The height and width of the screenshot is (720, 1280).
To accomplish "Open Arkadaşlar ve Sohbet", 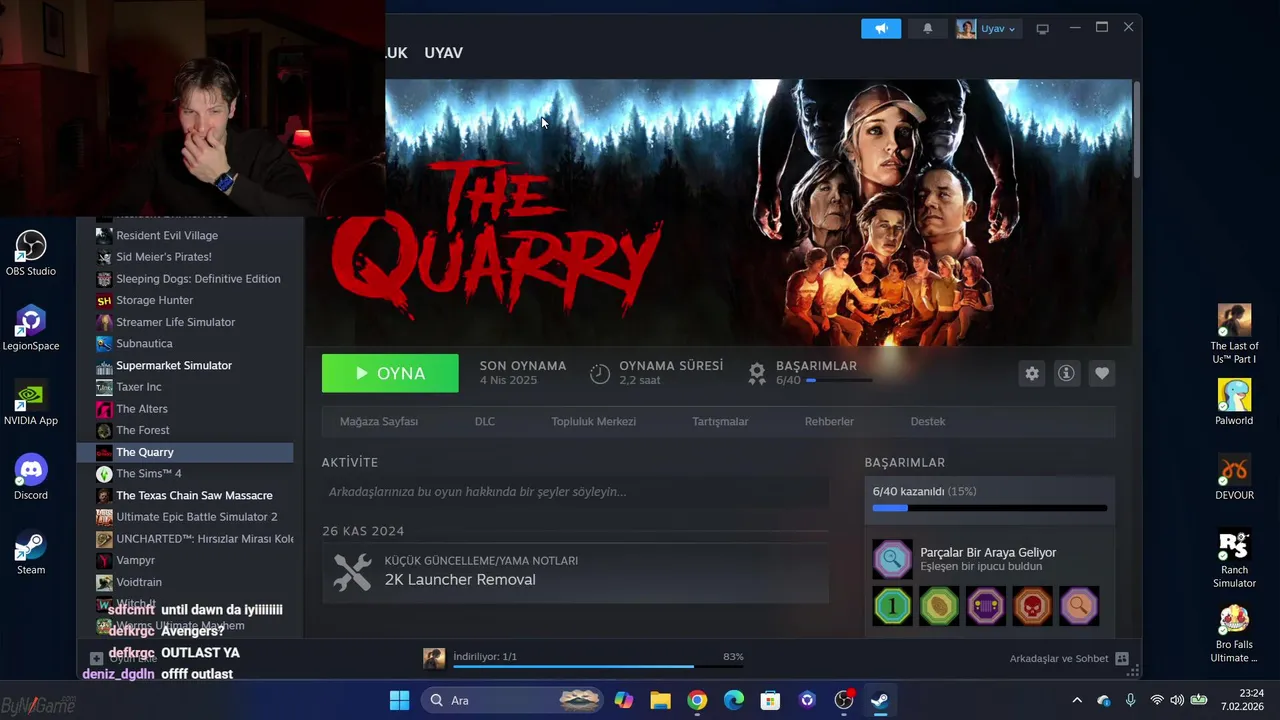I will [1069, 658].
